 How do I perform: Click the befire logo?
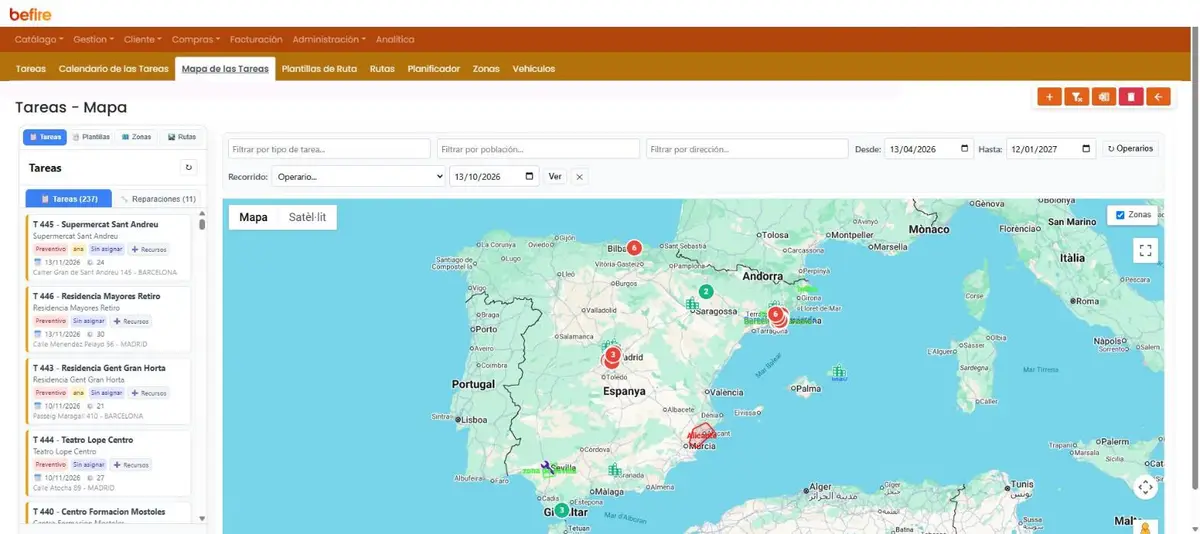[30, 14]
